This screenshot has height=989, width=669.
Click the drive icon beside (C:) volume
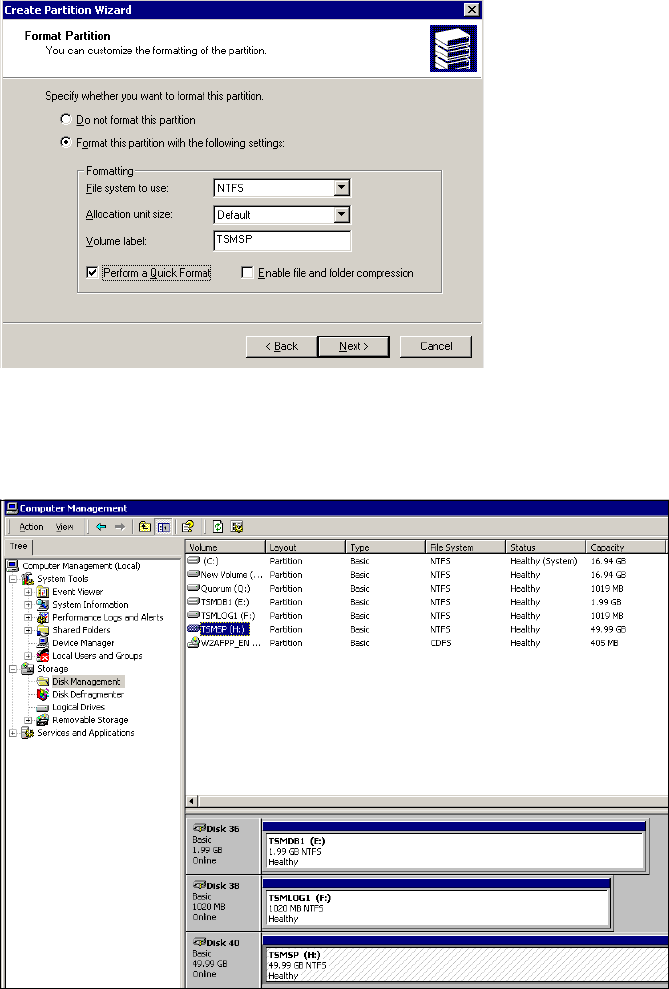click(194, 560)
